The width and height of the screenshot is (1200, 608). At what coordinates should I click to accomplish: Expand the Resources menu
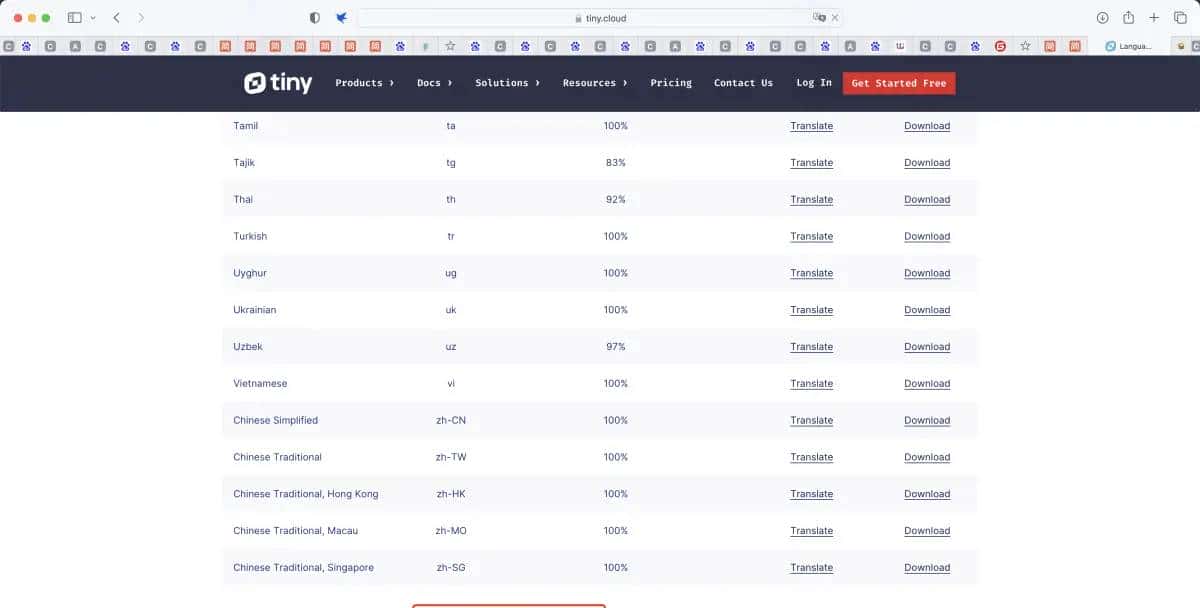pos(595,83)
